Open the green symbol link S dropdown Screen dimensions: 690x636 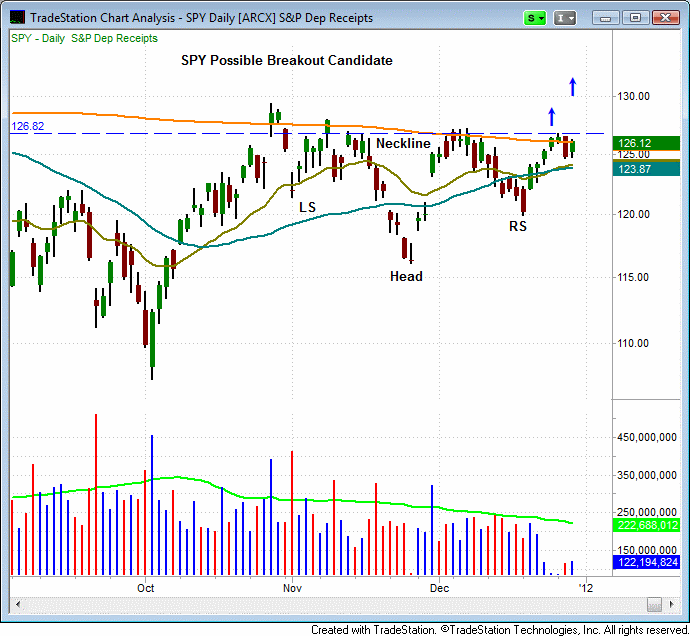[536, 17]
